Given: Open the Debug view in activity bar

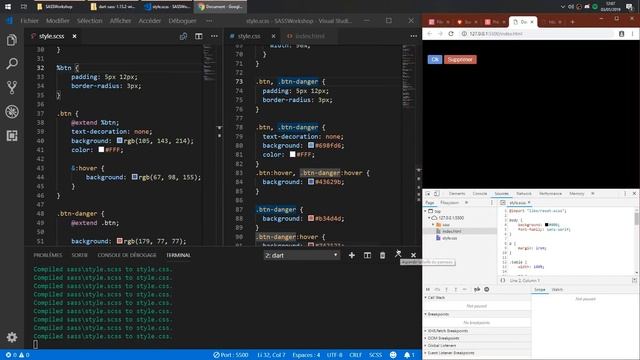Looking at the screenshot, I should (x=12, y=111).
